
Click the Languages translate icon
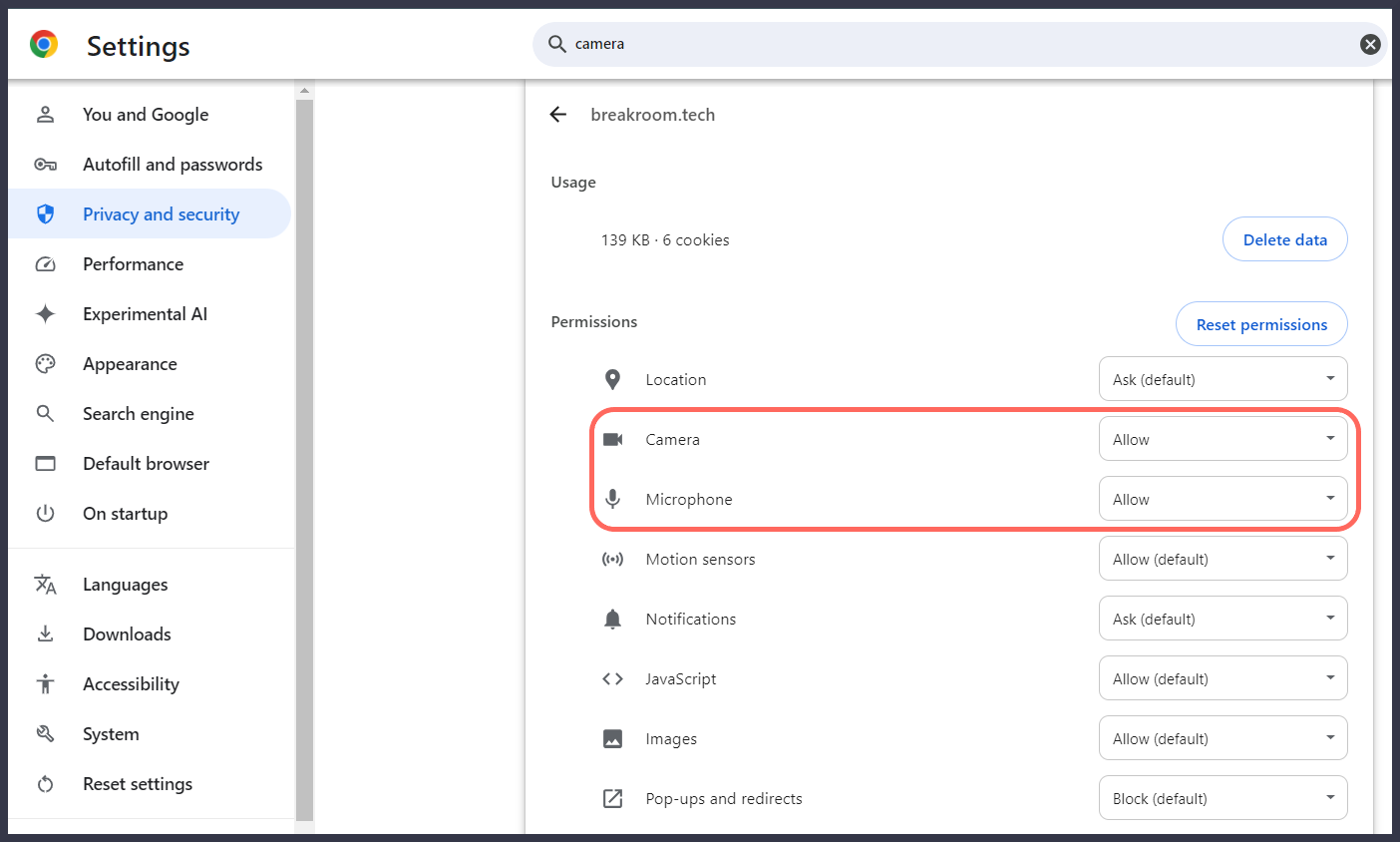[x=45, y=584]
